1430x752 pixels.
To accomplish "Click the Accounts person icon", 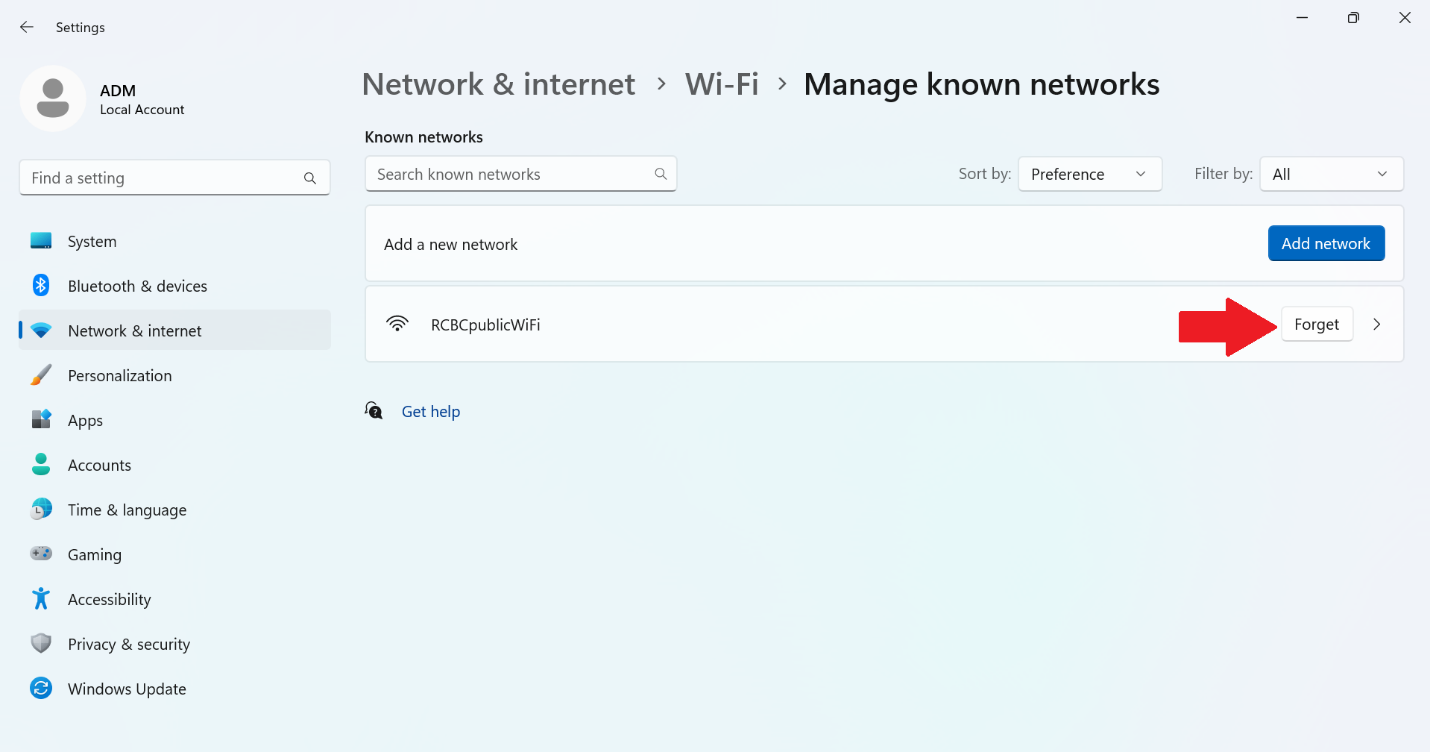I will [x=41, y=465].
